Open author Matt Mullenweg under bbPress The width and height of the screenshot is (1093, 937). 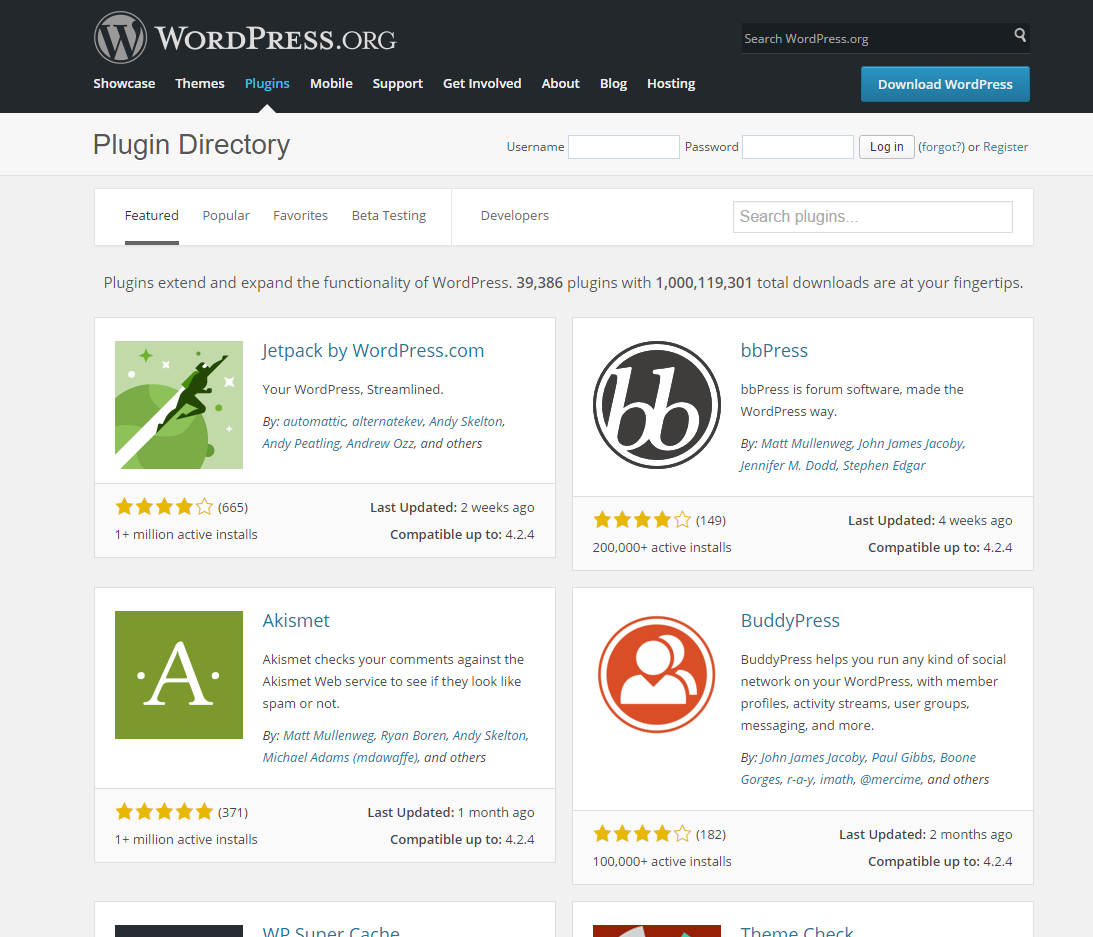coord(806,443)
